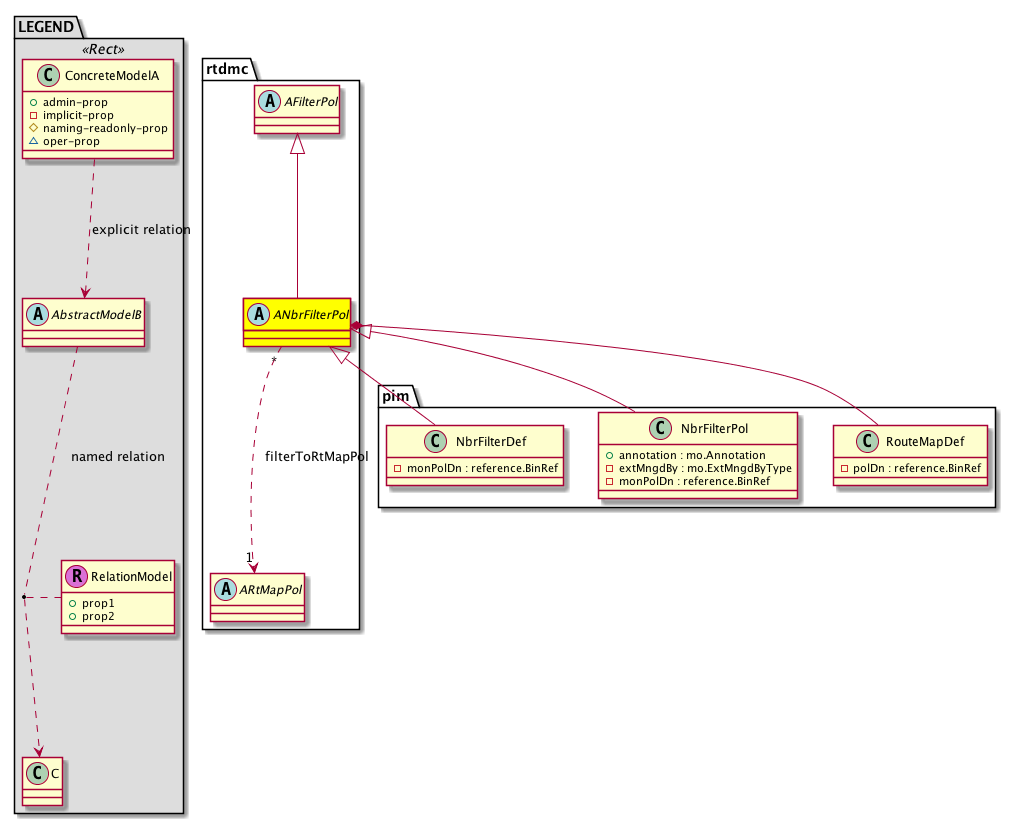Image resolution: width=1016 pixels, height=824 pixels.
Task: Click the named relation label
Action: tap(118, 457)
